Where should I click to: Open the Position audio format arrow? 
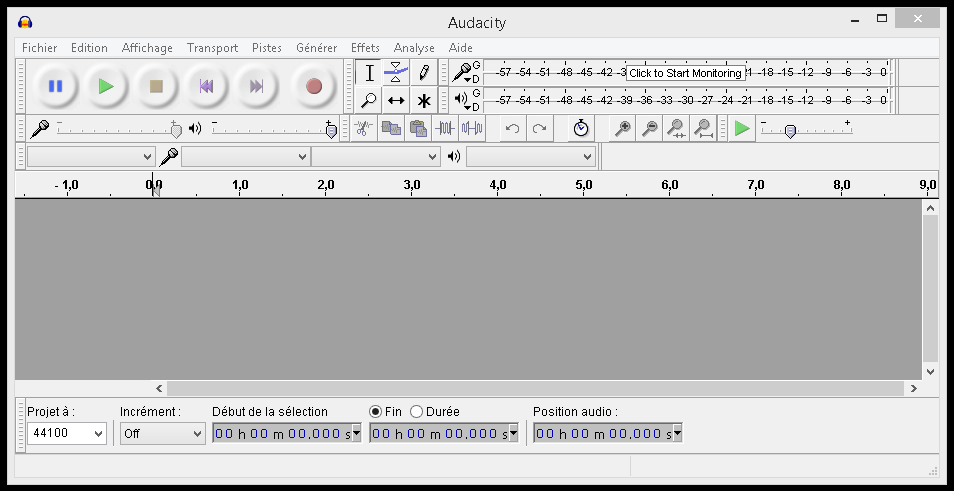[x=677, y=433]
